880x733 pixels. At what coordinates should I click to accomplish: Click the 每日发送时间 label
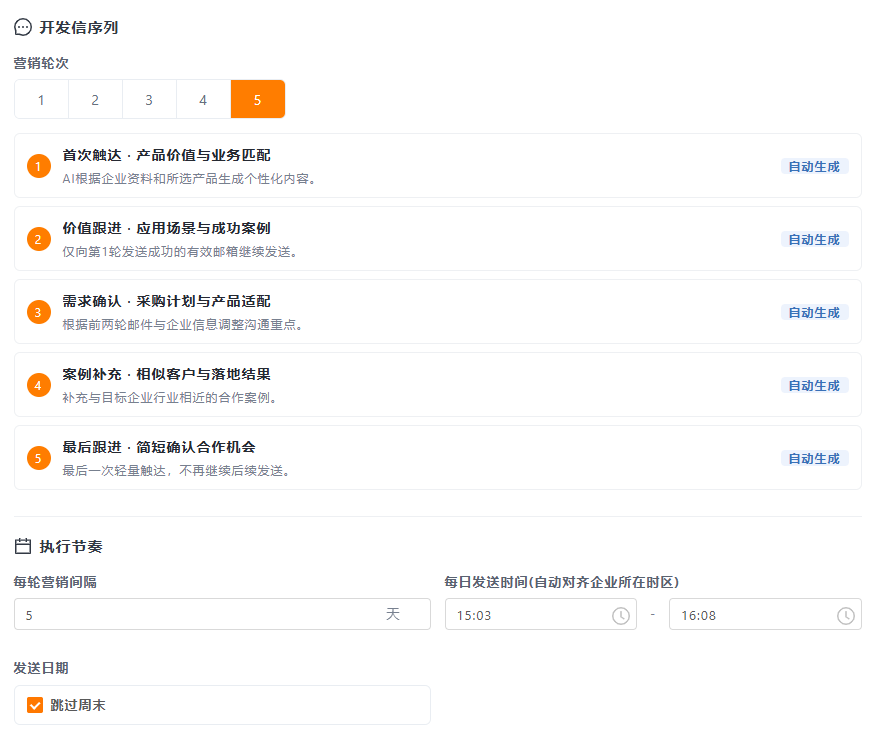(562, 582)
